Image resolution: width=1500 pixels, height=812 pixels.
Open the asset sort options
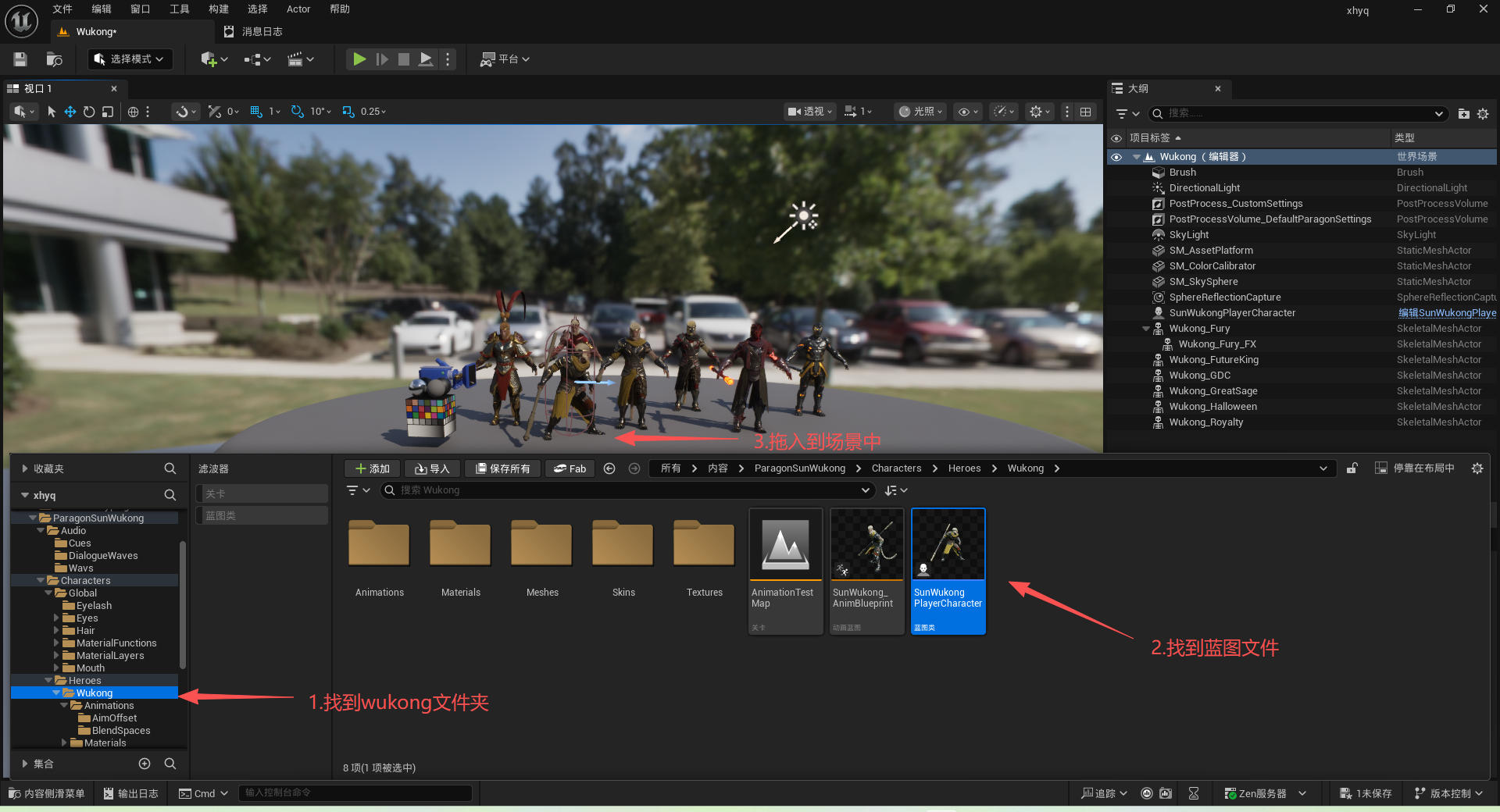[x=896, y=490]
